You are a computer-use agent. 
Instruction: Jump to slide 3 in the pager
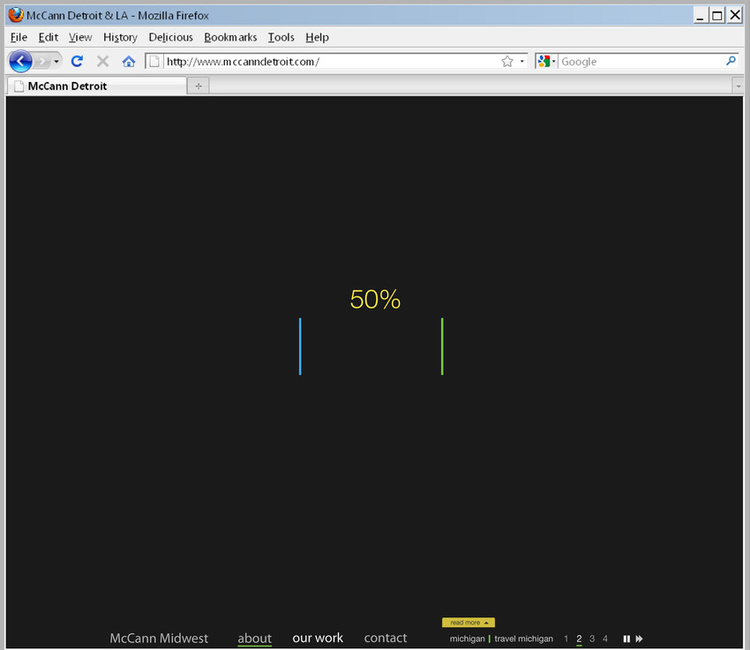[x=592, y=639]
